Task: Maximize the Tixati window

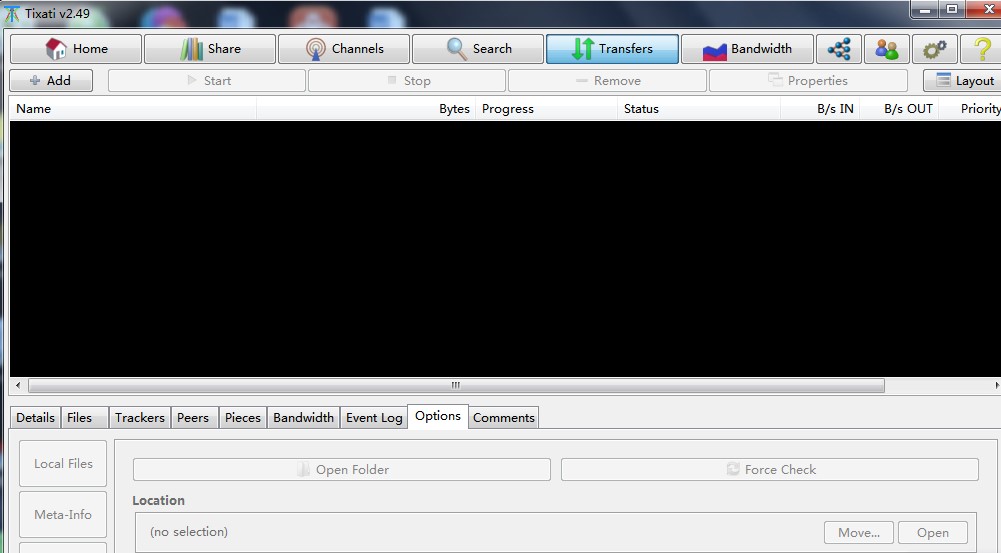Action: [x=952, y=10]
